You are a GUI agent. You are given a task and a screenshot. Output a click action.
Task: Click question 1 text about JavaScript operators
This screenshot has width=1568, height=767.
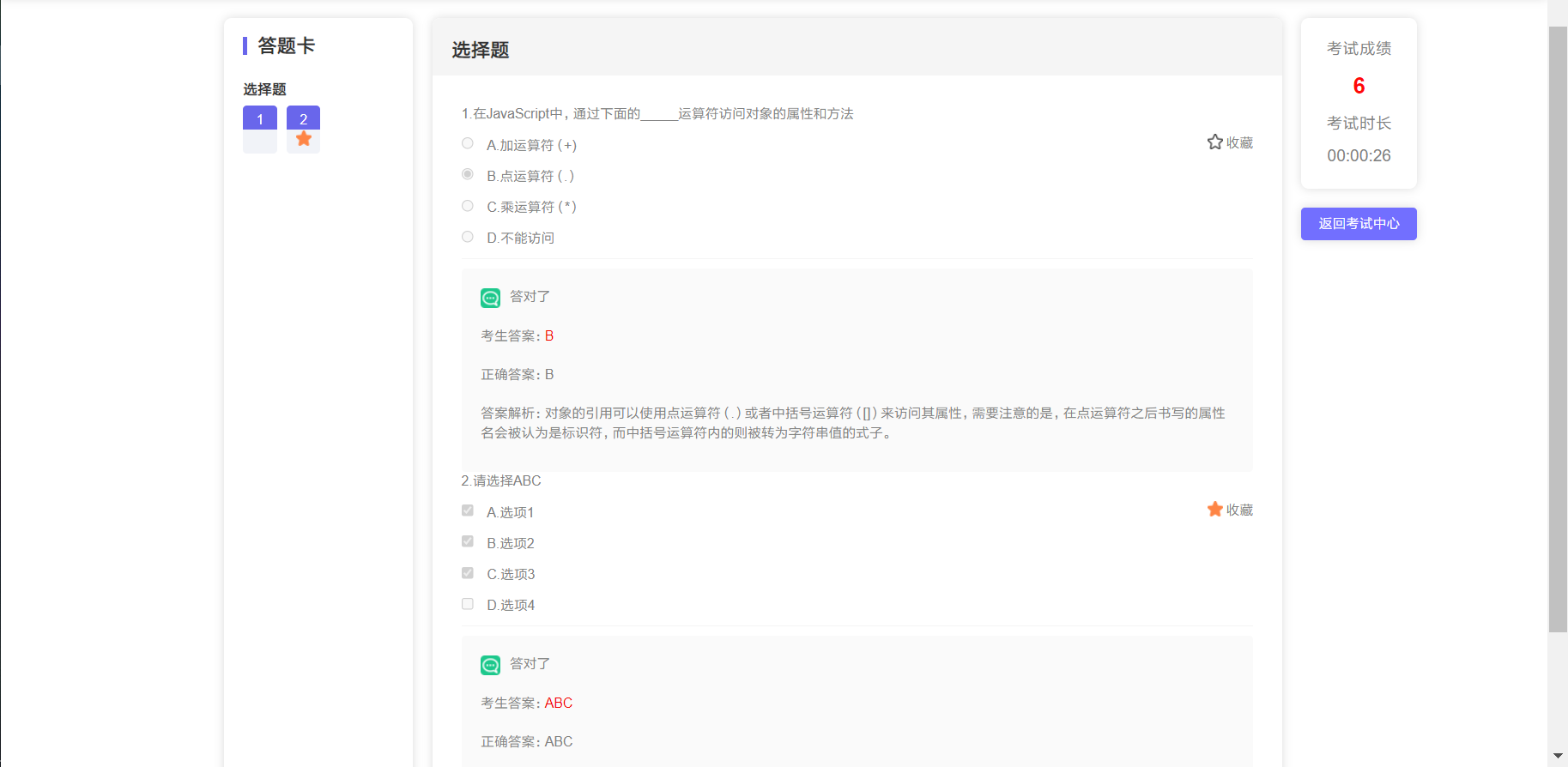click(657, 113)
